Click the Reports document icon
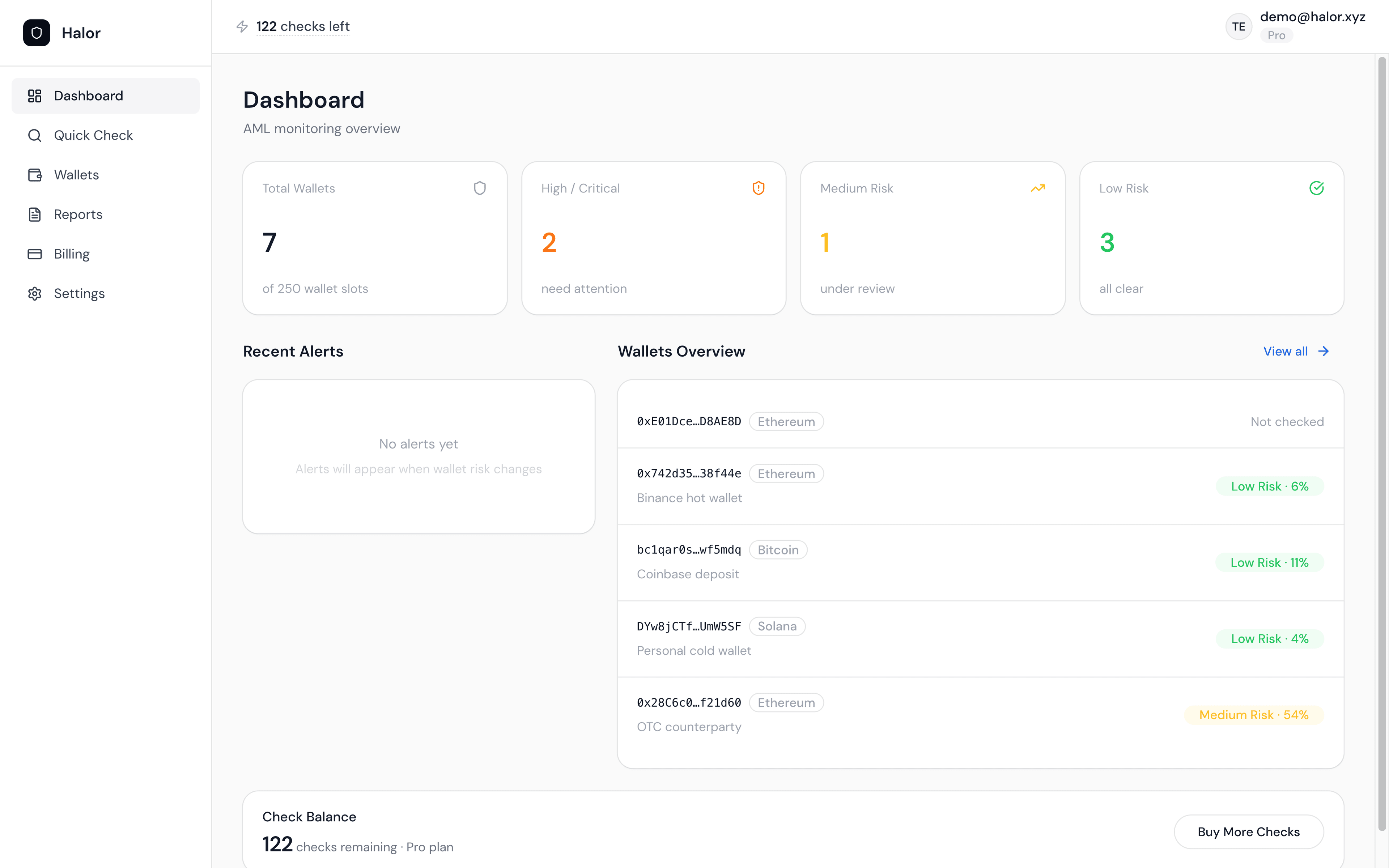 coord(34,215)
